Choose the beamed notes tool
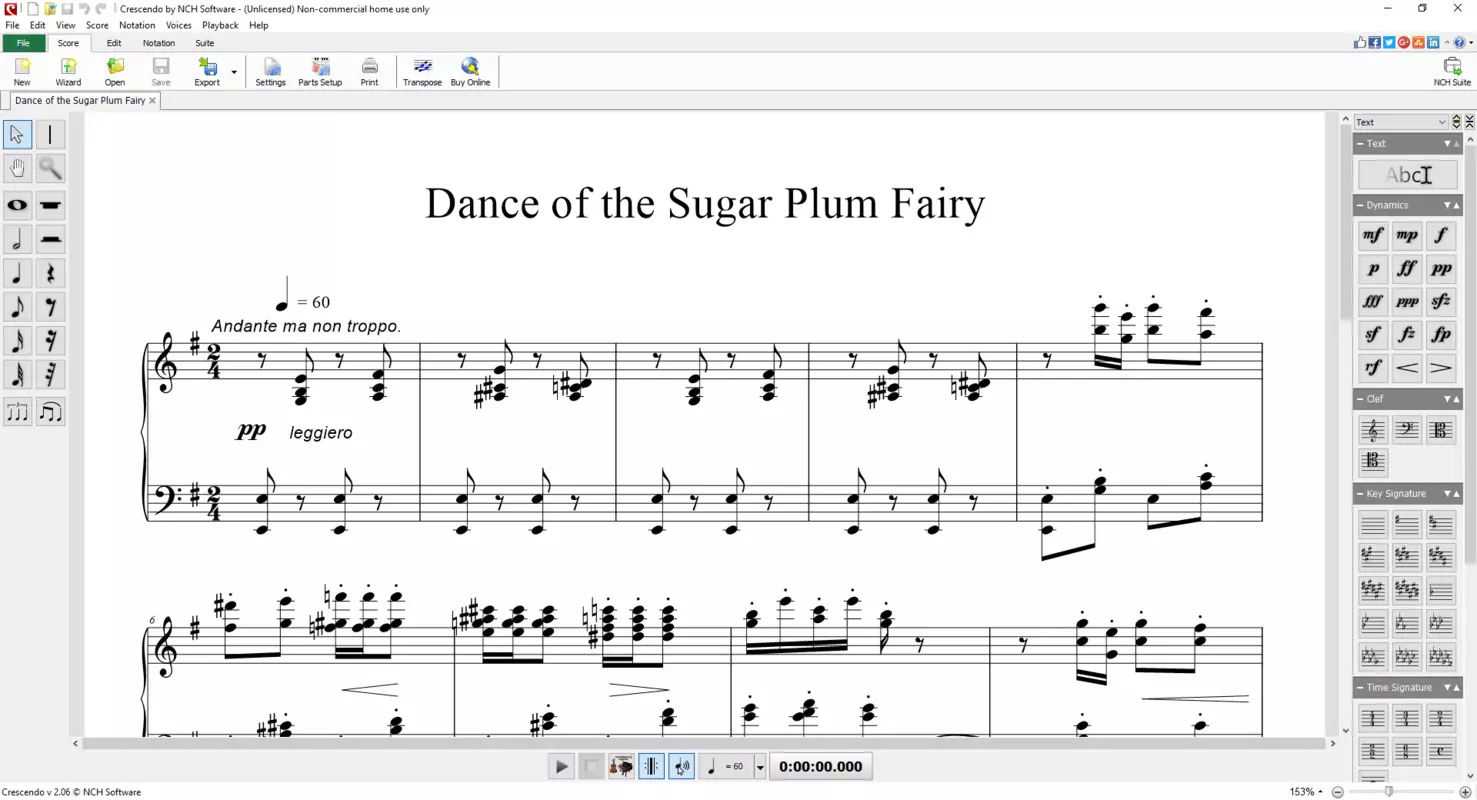This screenshot has height=800, width=1477. (x=50, y=412)
